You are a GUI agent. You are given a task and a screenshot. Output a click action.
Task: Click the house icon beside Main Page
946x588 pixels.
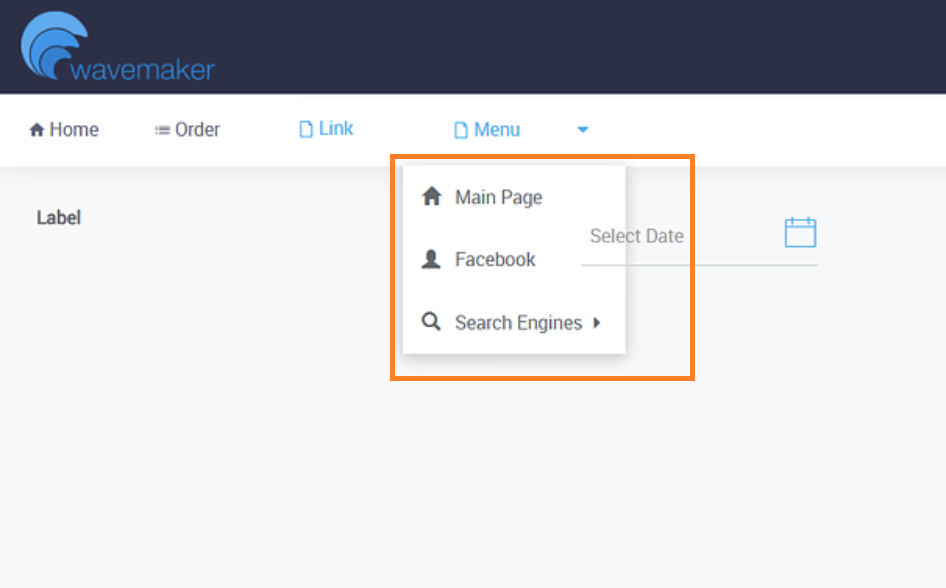432,196
